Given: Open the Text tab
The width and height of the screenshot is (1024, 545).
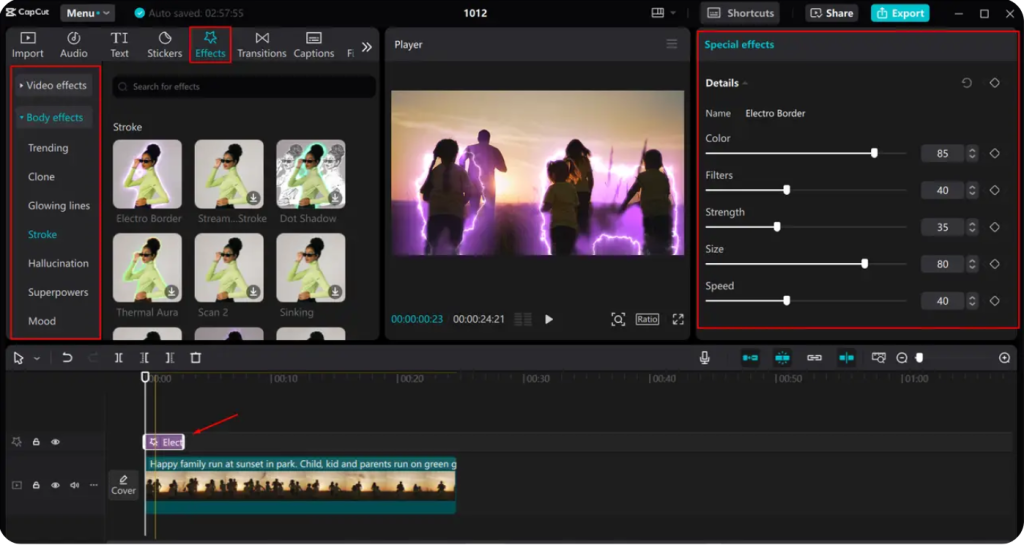Looking at the screenshot, I should coord(120,45).
